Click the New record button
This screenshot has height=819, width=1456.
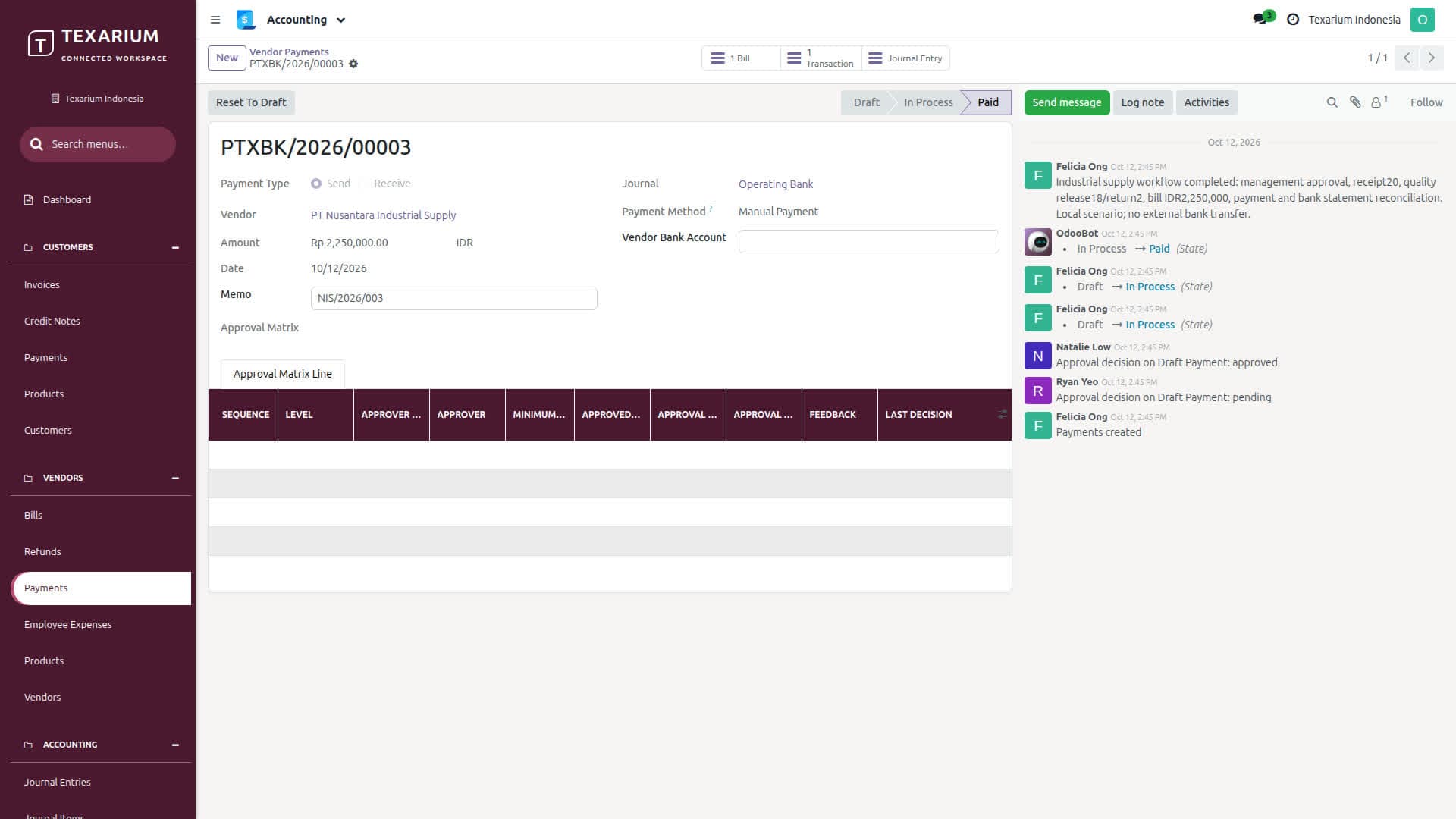[x=227, y=58]
